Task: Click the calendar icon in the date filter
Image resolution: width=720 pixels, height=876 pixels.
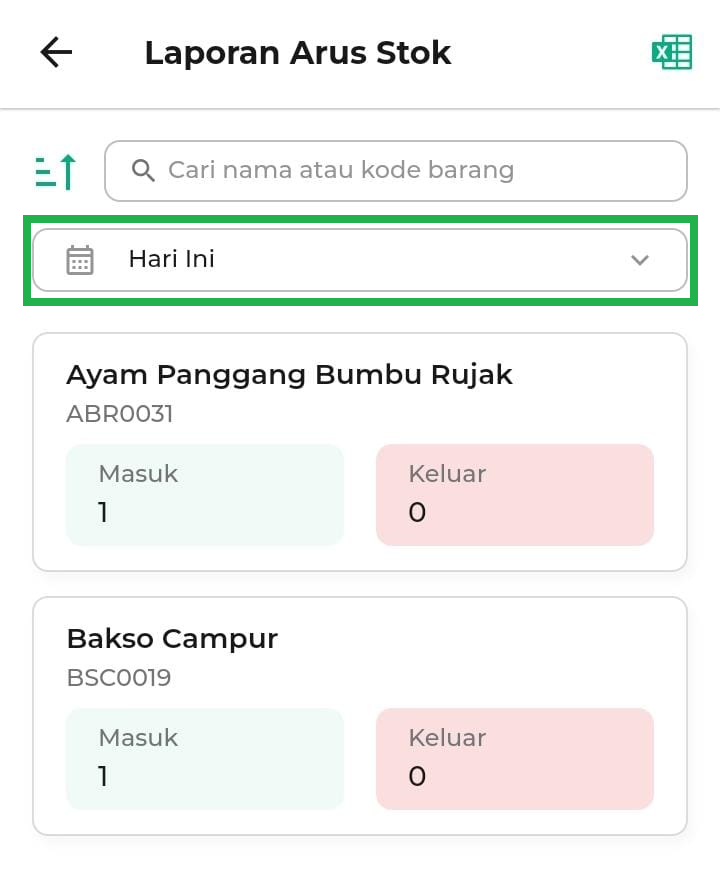Action: click(80, 260)
